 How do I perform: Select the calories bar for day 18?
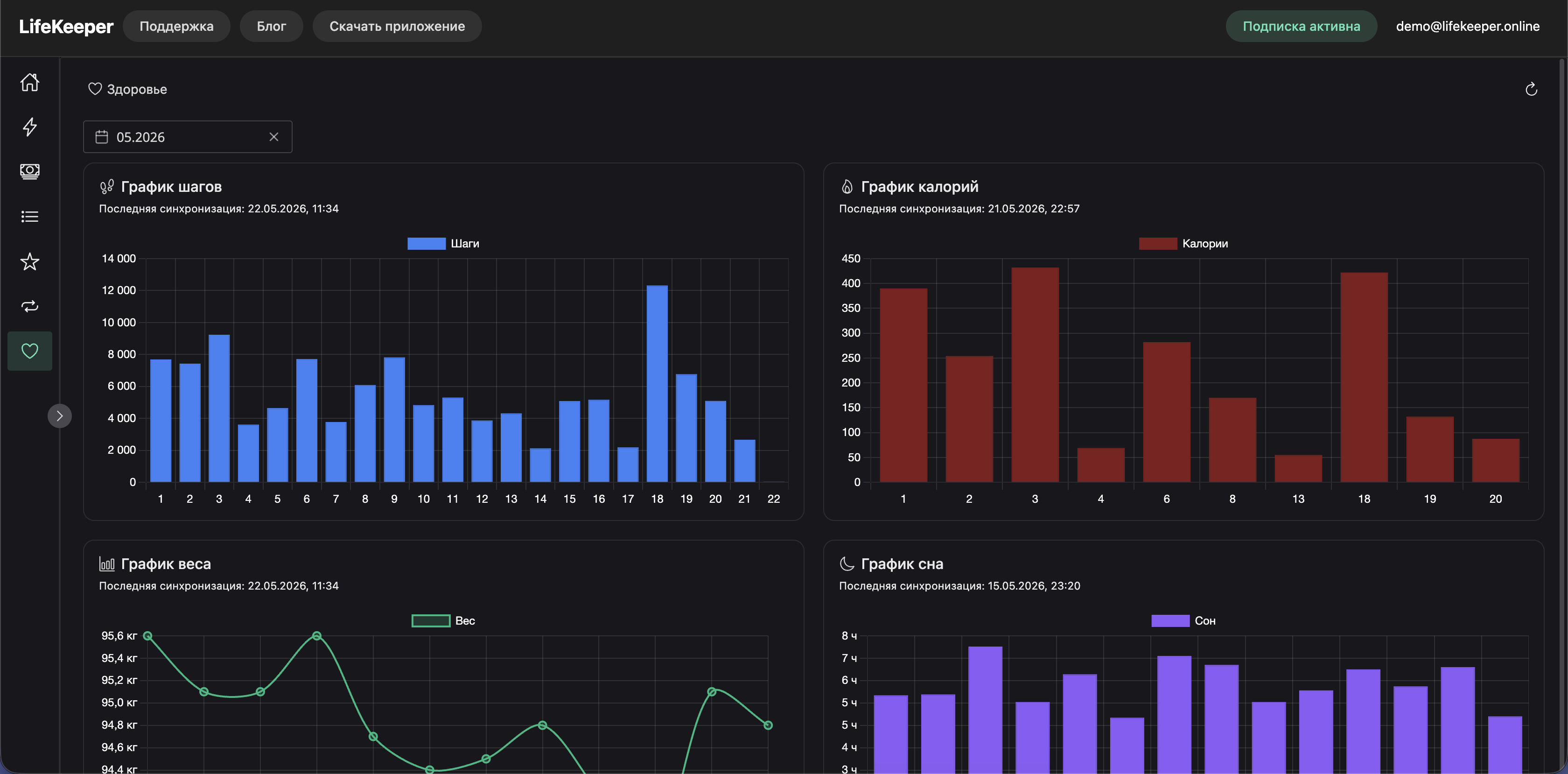pyautogui.click(x=1364, y=377)
